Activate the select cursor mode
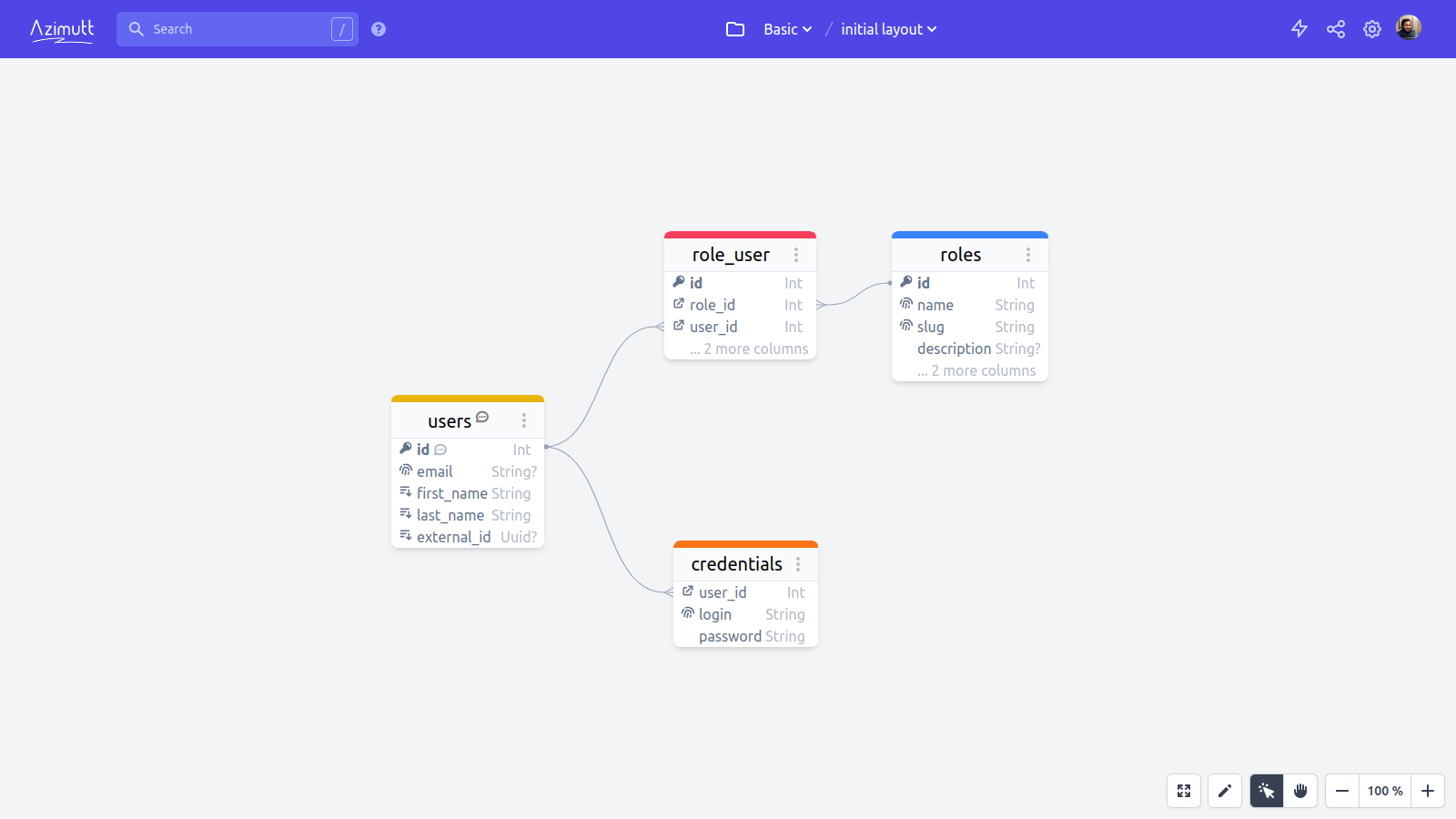 coord(1266,791)
